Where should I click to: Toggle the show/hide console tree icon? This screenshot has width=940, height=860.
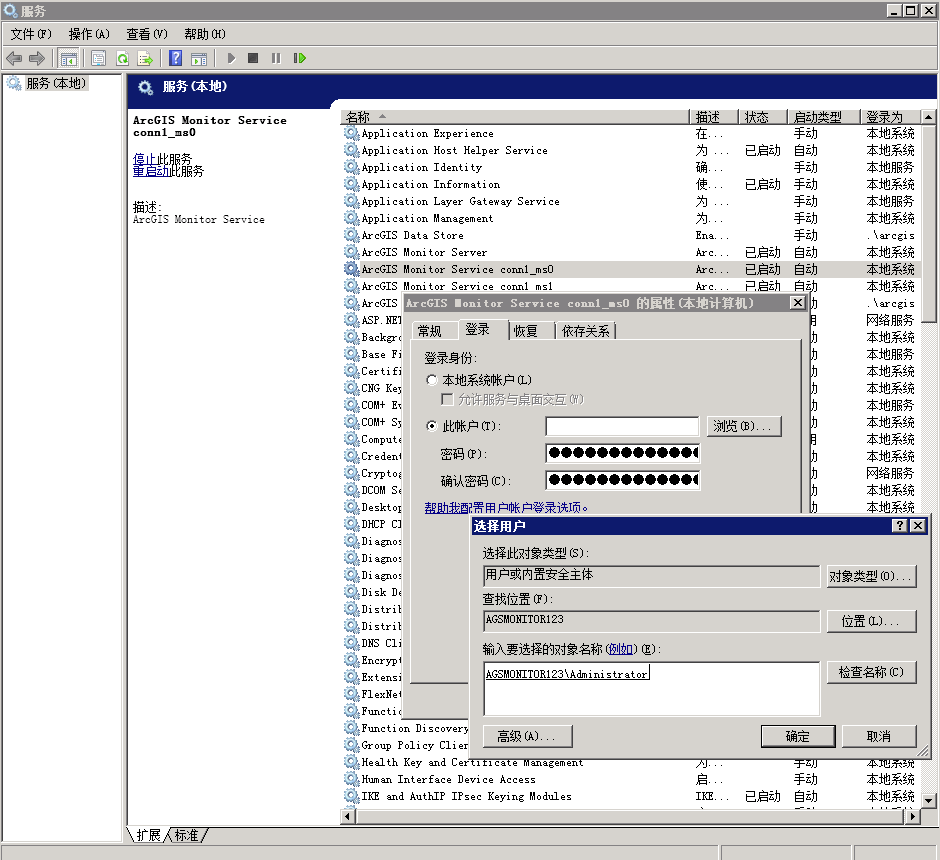click(x=69, y=58)
